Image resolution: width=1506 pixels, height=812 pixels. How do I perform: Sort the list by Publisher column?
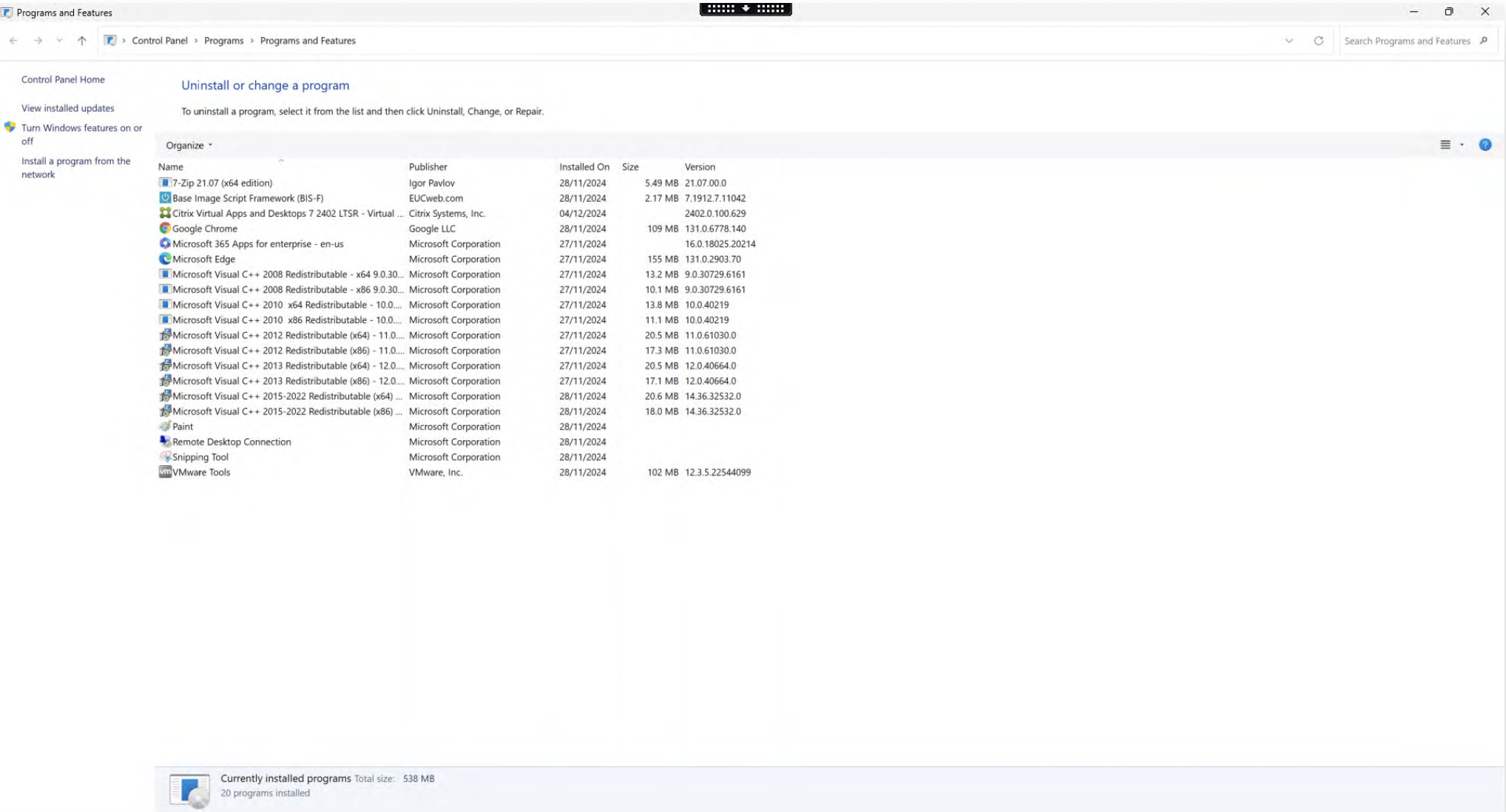coord(428,167)
